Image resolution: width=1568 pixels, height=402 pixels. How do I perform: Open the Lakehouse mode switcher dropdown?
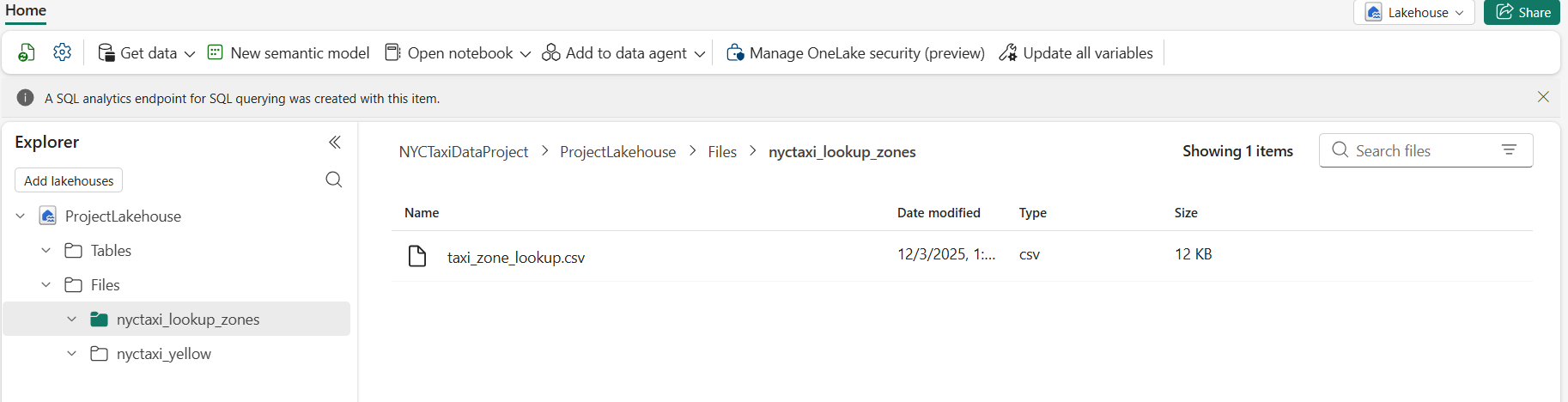(1414, 13)
